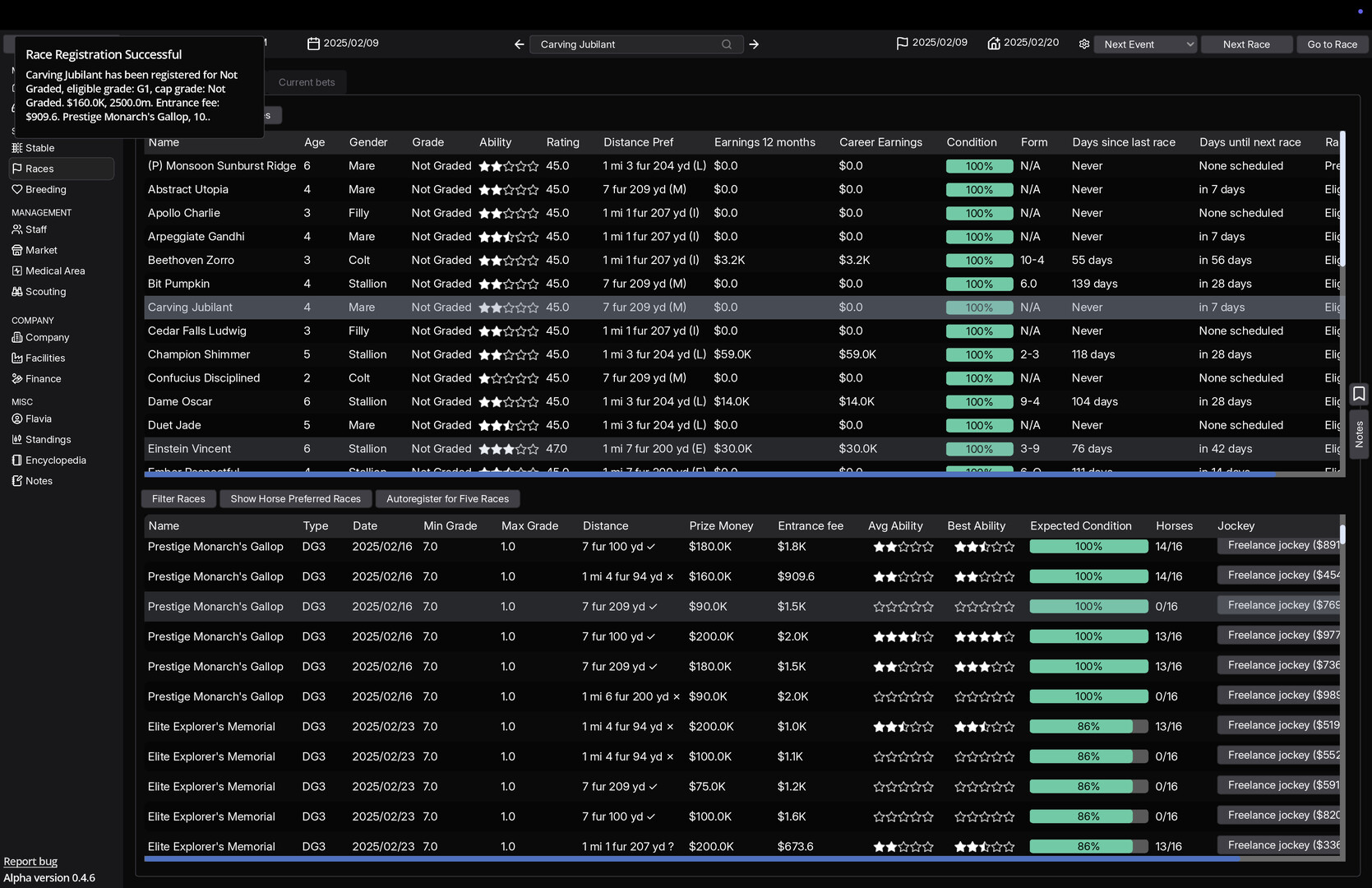Click the right arrow beside horse search

pos(754,44)
